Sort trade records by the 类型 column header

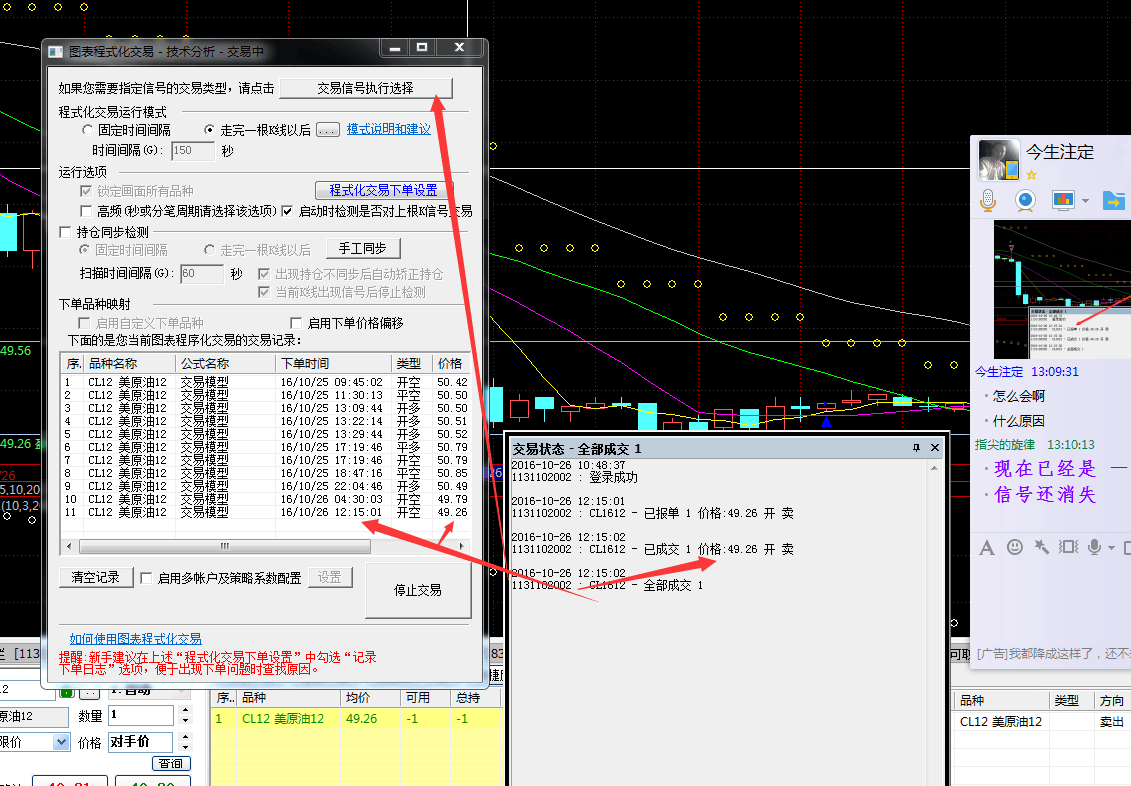click(412, 363)
